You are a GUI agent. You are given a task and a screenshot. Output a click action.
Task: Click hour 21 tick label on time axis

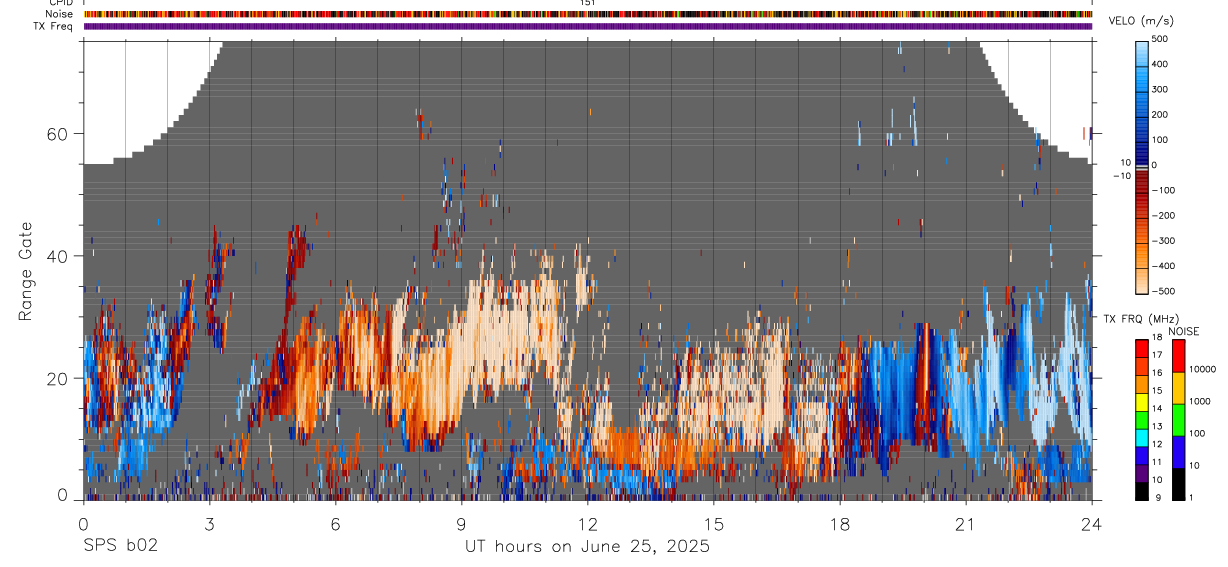[x=966, y=524]
